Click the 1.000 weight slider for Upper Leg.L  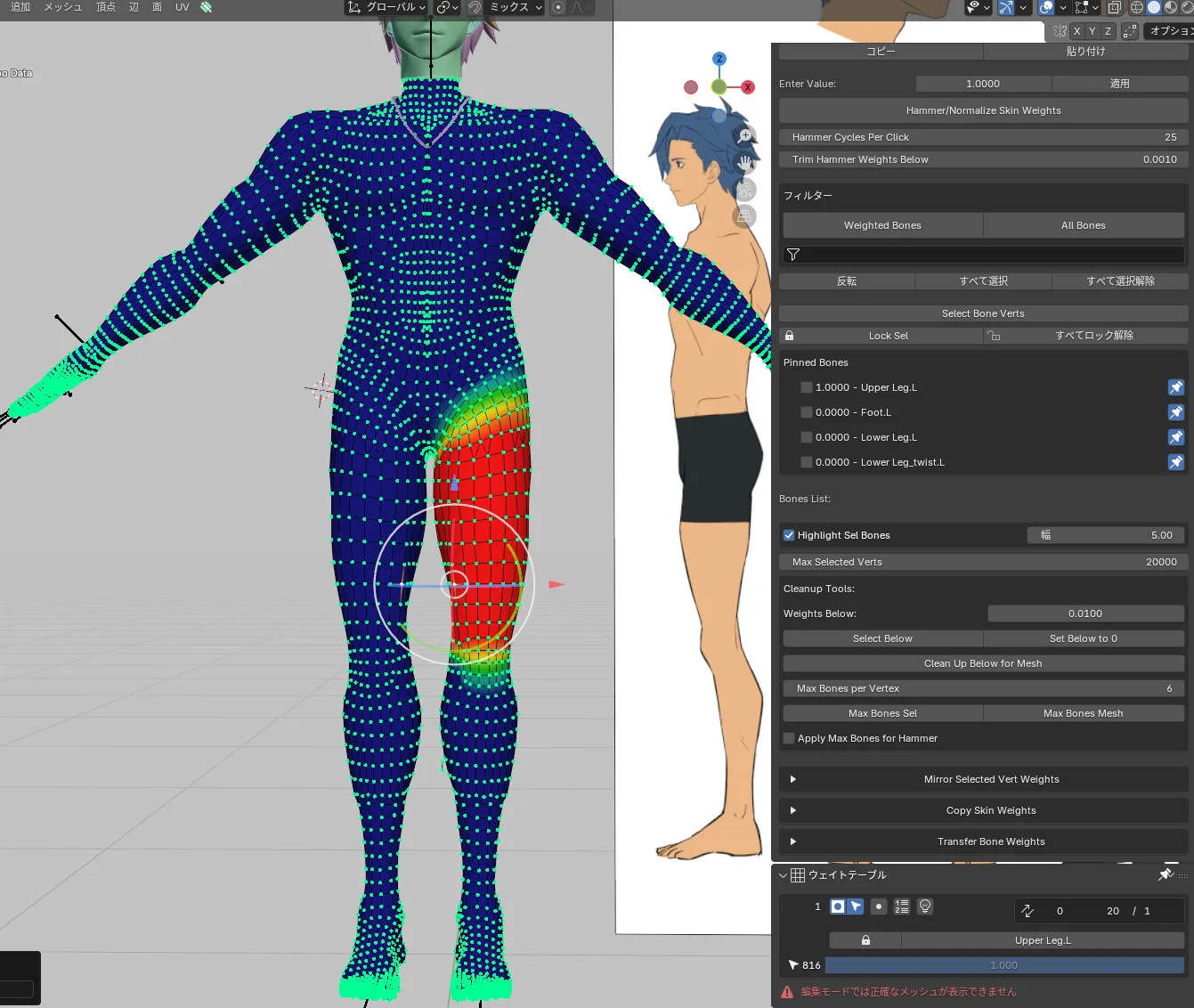click(1003, 965)
